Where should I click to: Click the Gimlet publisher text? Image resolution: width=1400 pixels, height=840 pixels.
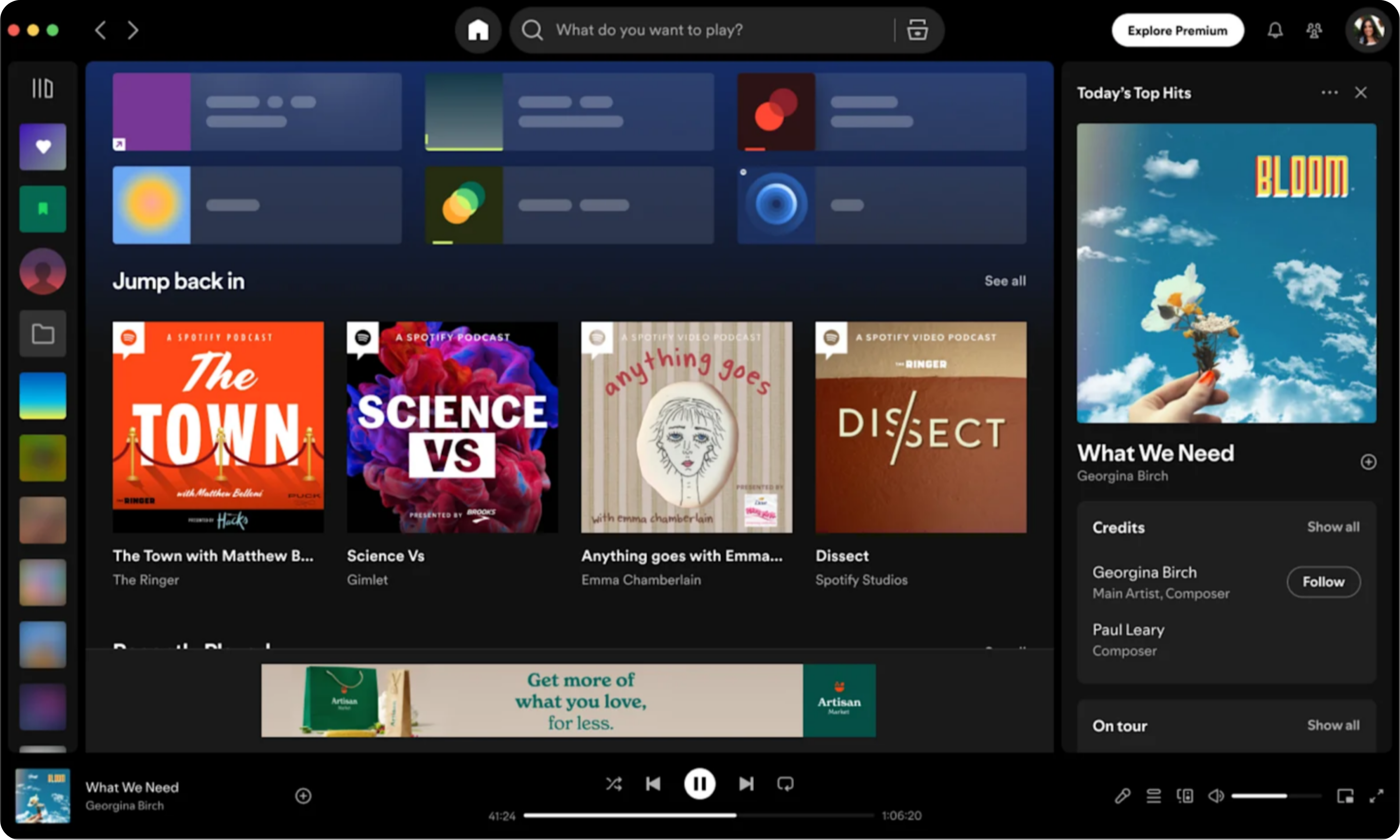[x=367, y=580]
